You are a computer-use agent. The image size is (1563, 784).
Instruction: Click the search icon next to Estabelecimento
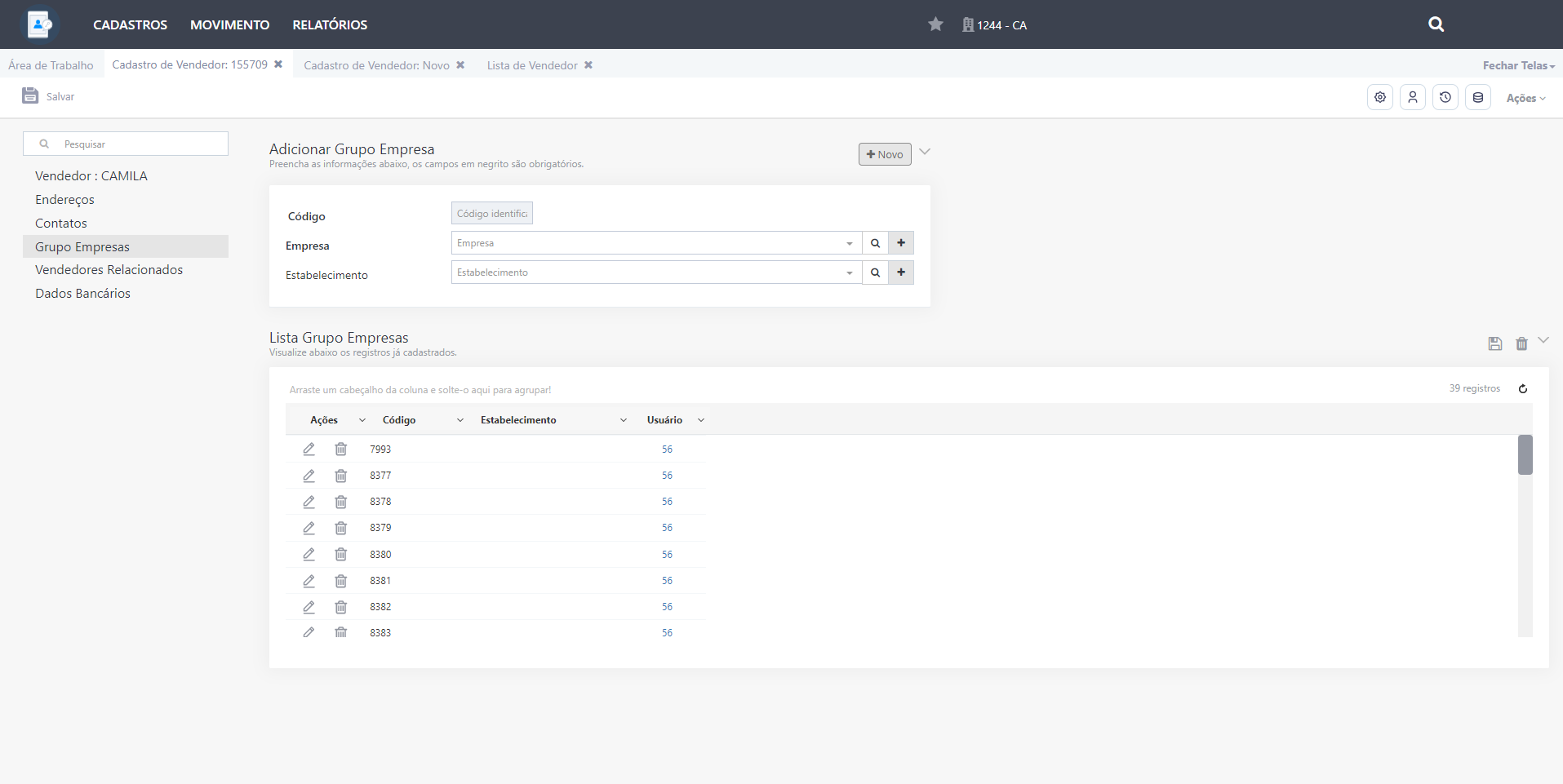(875, 272)
